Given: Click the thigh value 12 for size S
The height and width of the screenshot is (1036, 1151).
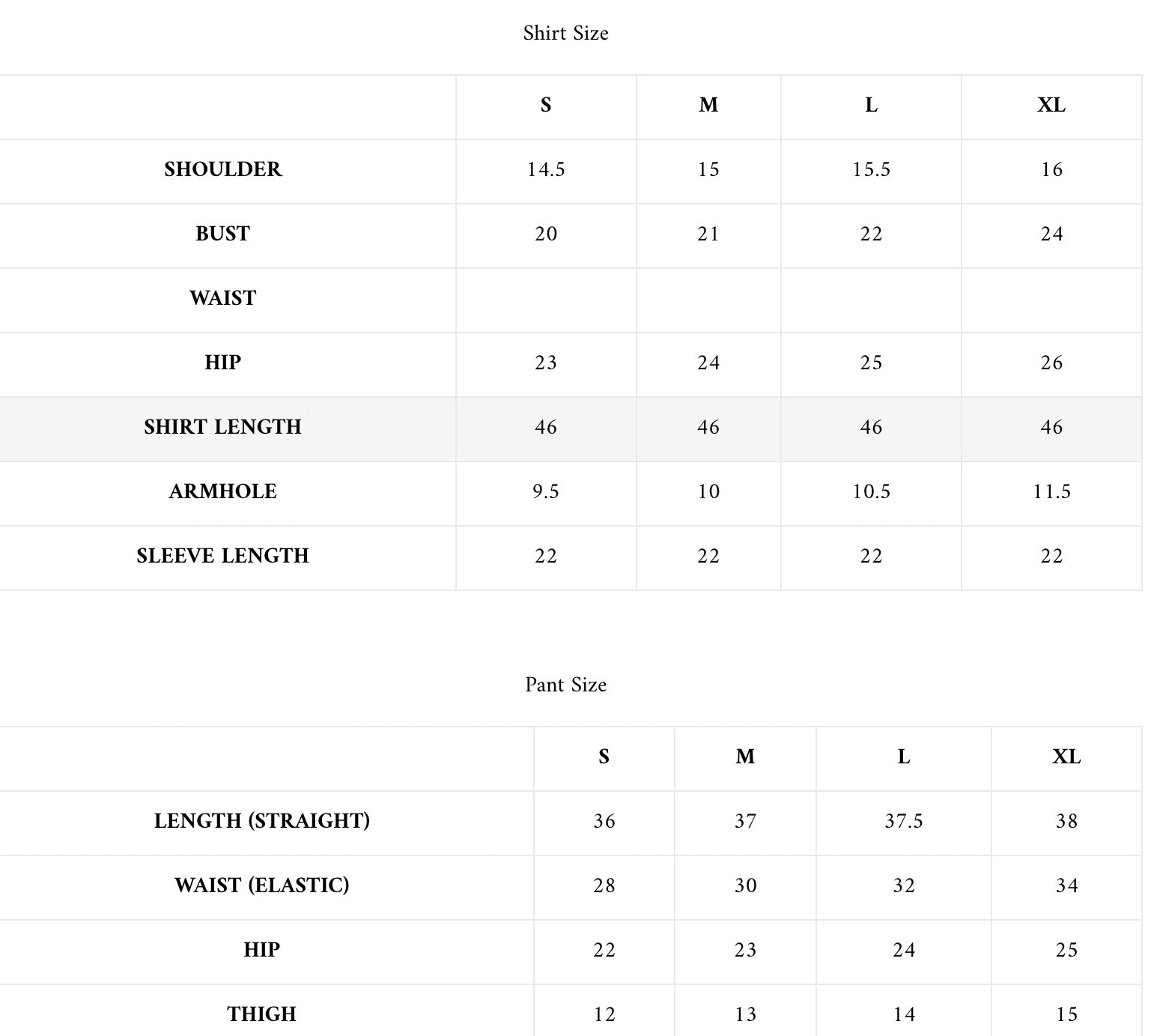Looking at the screenshot, I should 604,1014.
